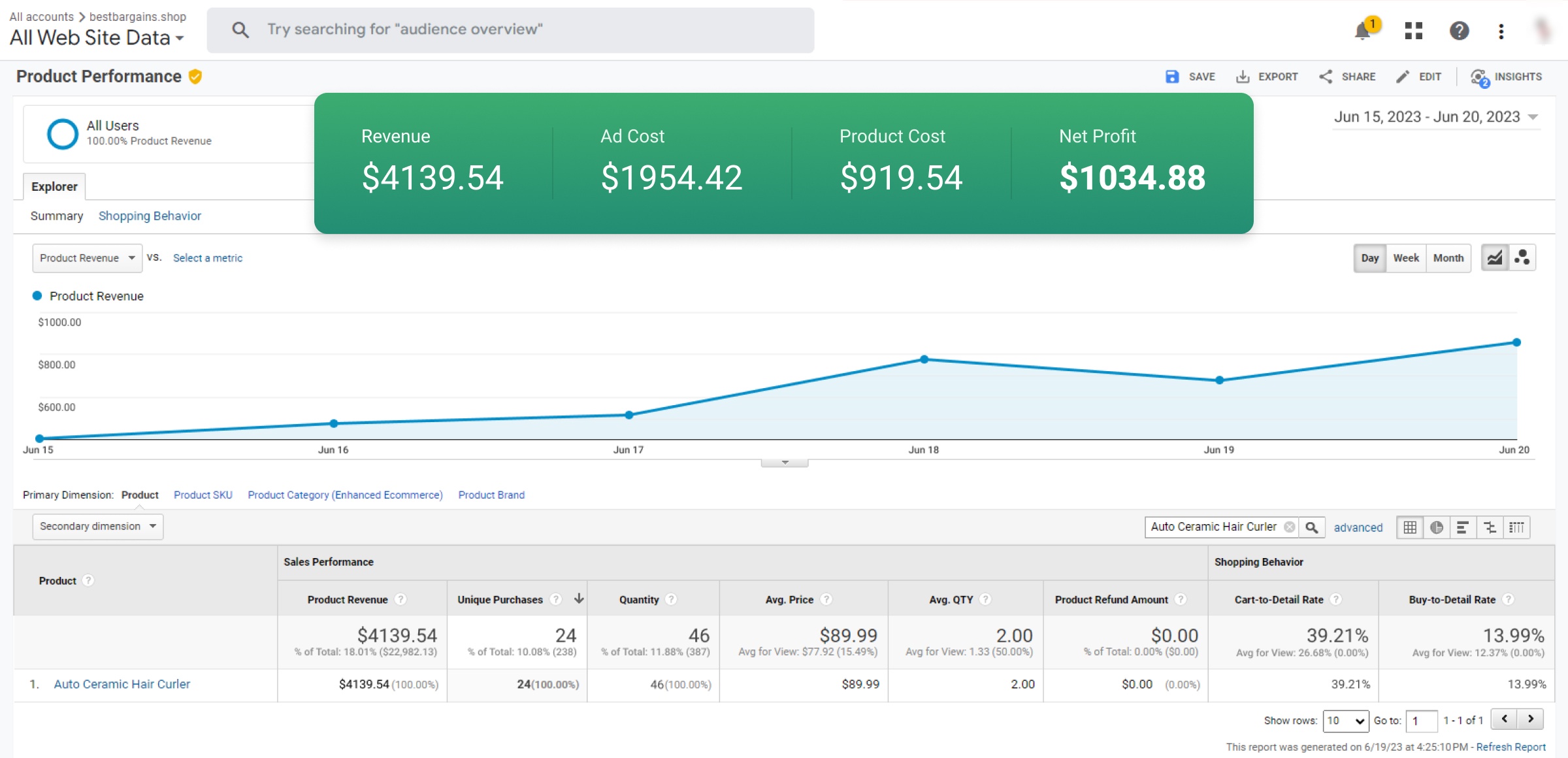Screen dimensions: 1568x758
Task: Select the Day granularity toggle
Action: tap(1369, 258)
